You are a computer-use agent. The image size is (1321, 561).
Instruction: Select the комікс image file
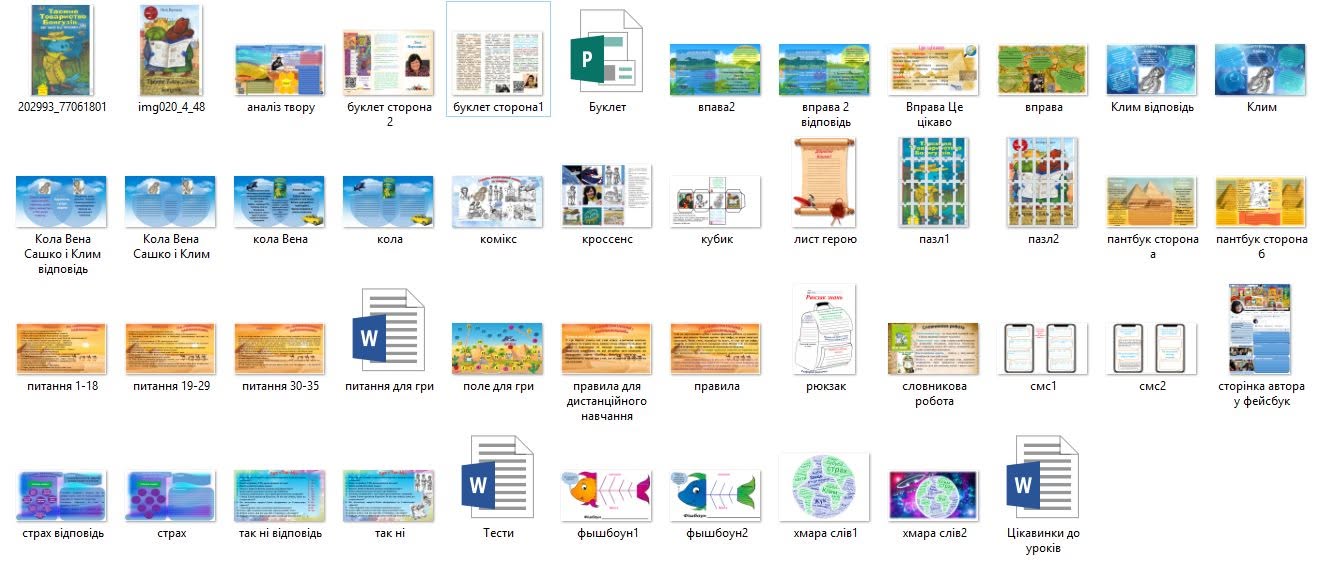[x=498, y=201]
